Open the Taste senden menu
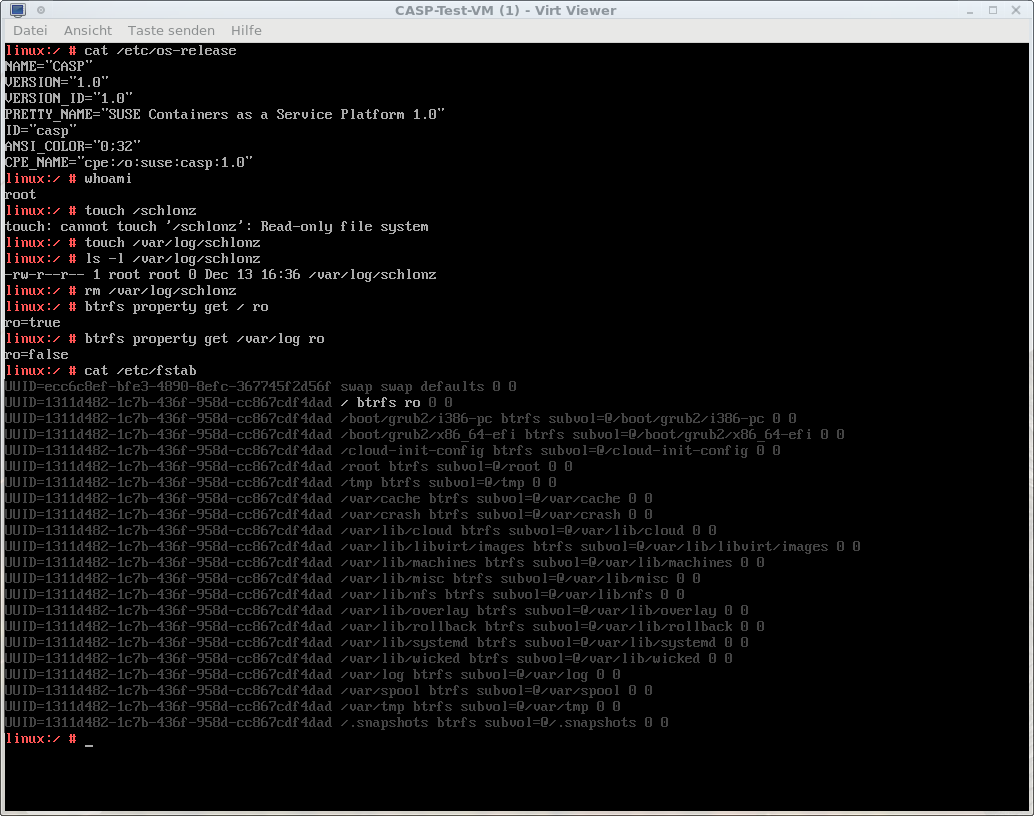Viewport: 1034px width, 816px height. point(171,31)
